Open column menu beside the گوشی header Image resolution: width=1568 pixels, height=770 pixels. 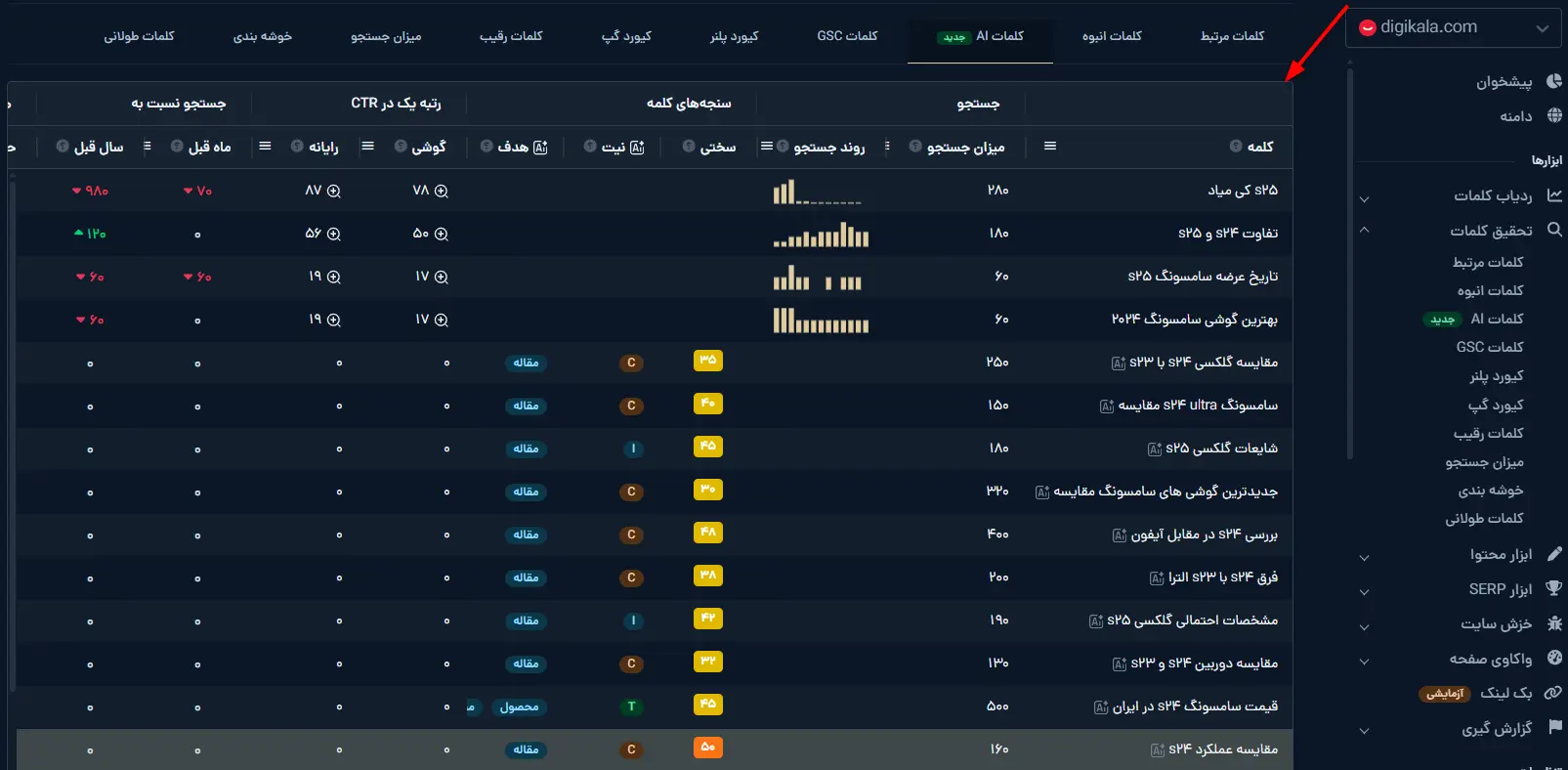pyautogui.click(x=368, y=147)
